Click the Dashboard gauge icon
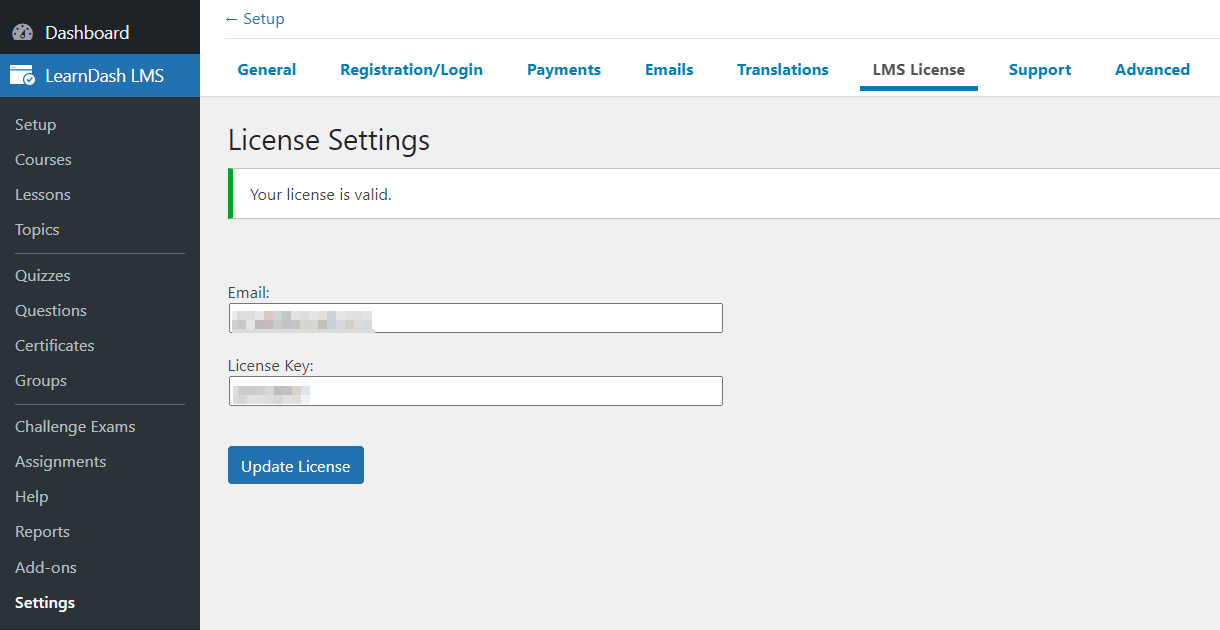 point(22,32)
